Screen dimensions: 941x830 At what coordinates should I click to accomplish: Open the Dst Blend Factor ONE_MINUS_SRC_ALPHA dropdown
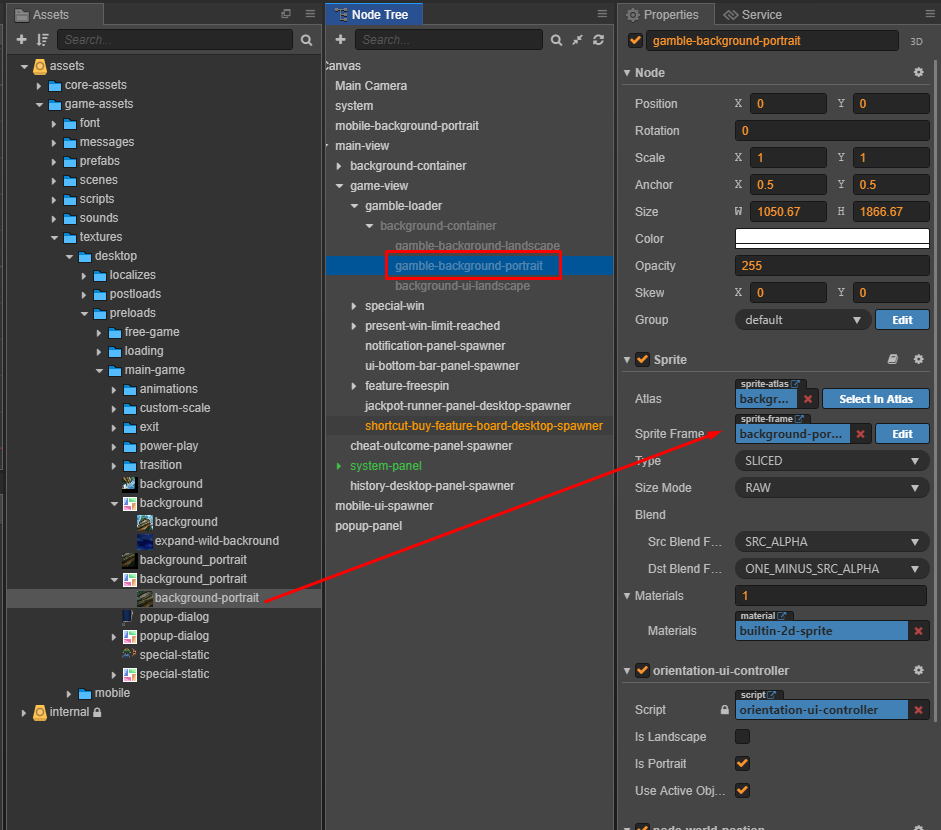832,569
